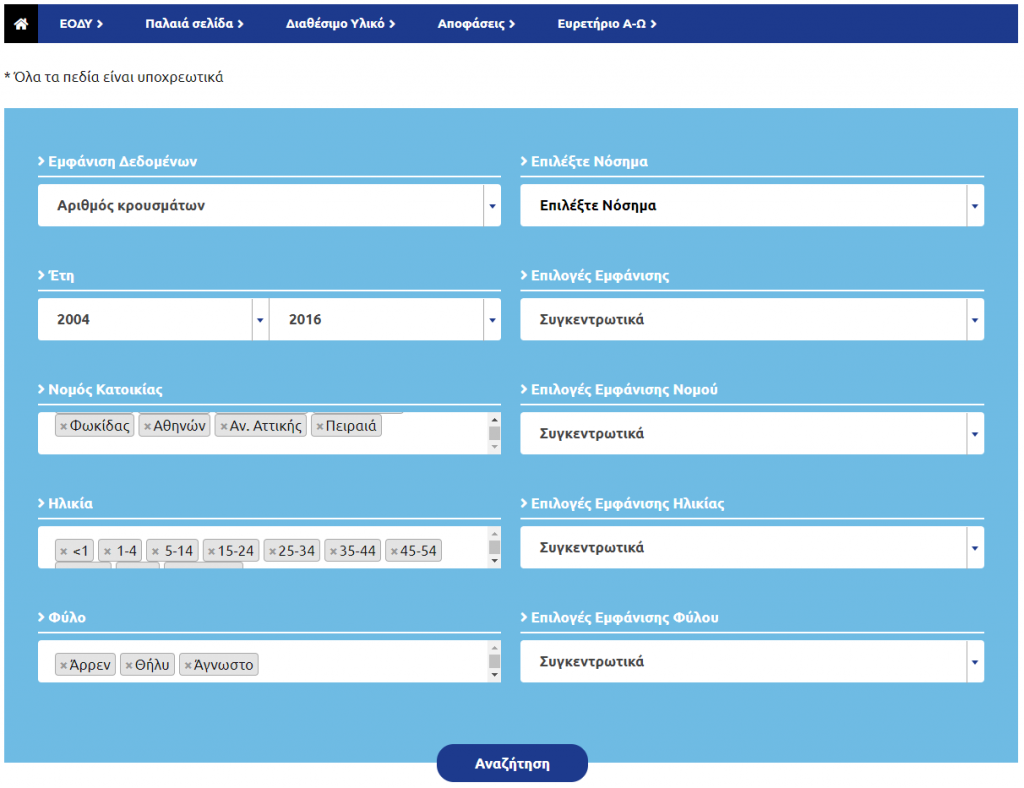
Task: Open the Ευρετήριο Α-Ω menu
Action: (x=606, y=24)
